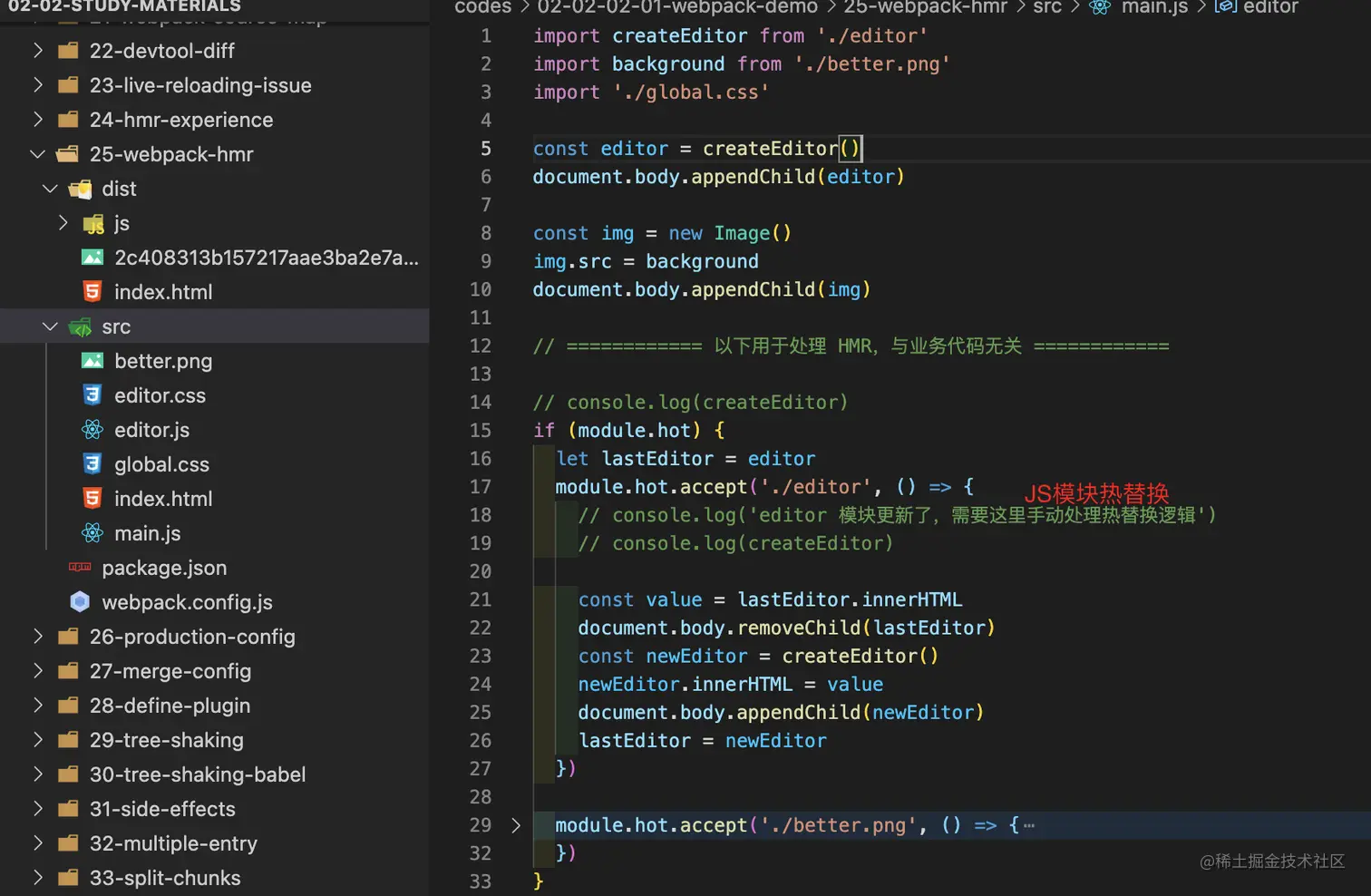The image size is (1371, 896).
Task: Click 'Image' on code line 8
Action: click(x=742, y=233)
